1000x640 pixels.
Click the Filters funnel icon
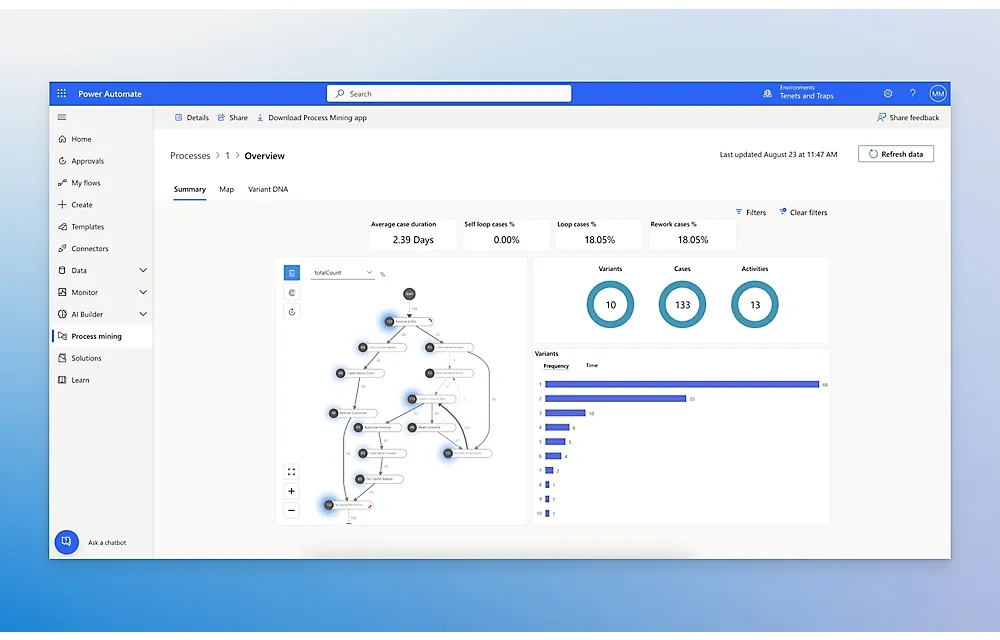click(x=739, y=212)
